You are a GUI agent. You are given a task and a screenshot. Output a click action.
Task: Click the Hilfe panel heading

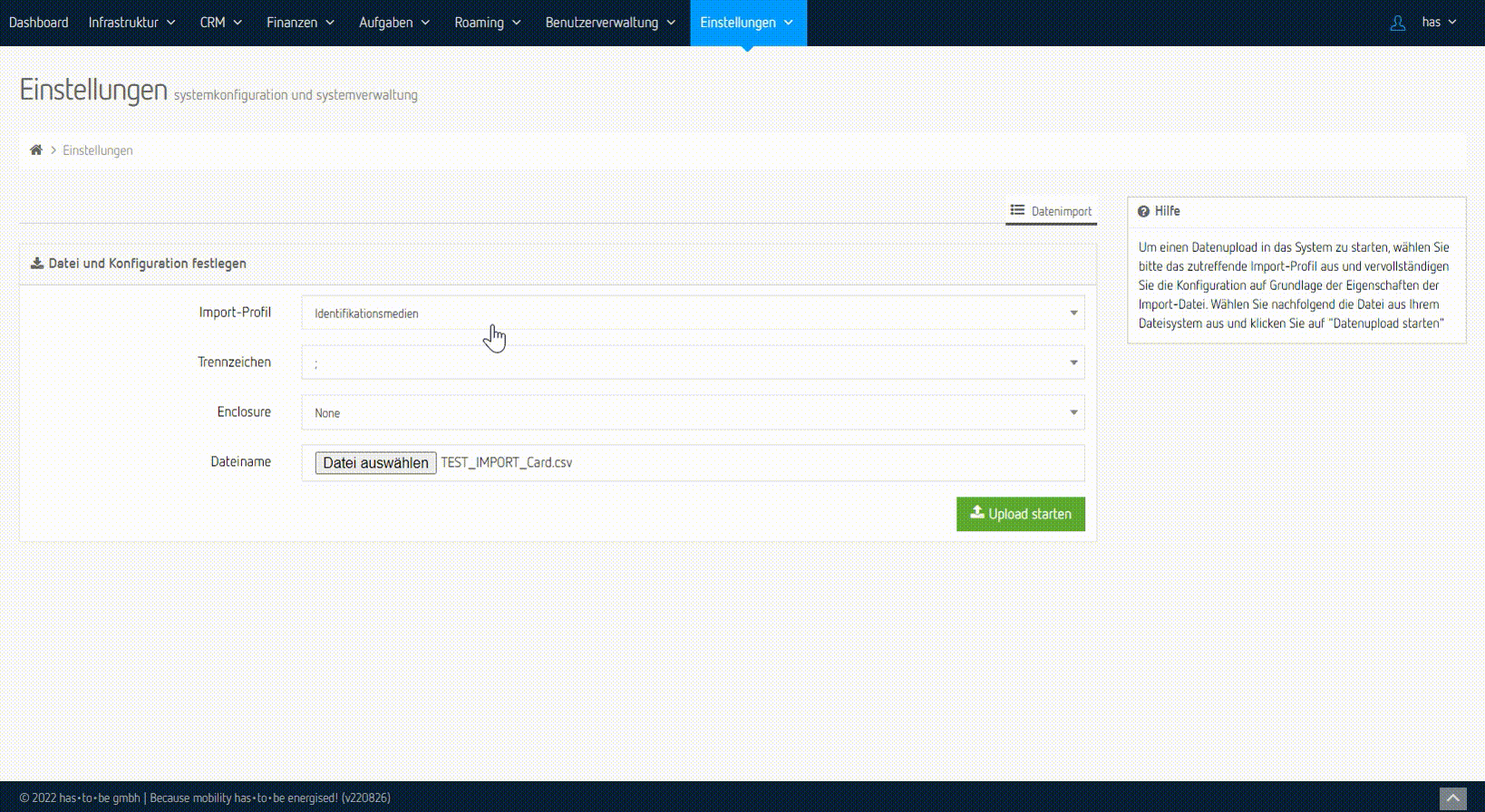pos(1168,211)
